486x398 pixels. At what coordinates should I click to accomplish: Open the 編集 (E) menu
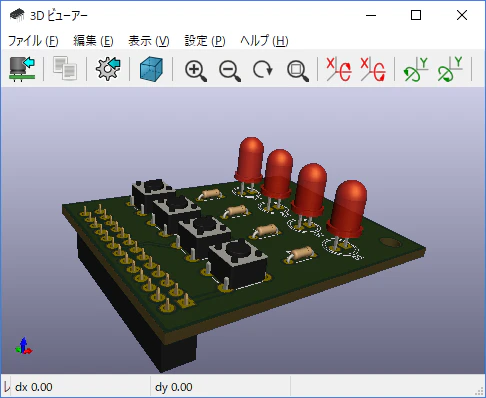click(x=93, y=41)
